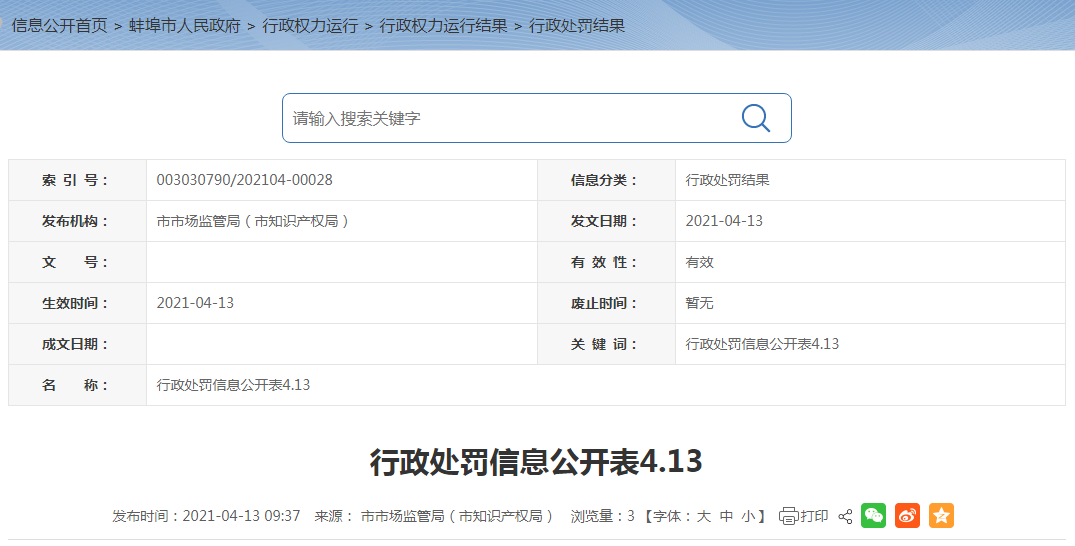Image resolution: width=1075 pixels, height=546 pixels.
Task: Focus the keyword search input field
Action: 510,118
